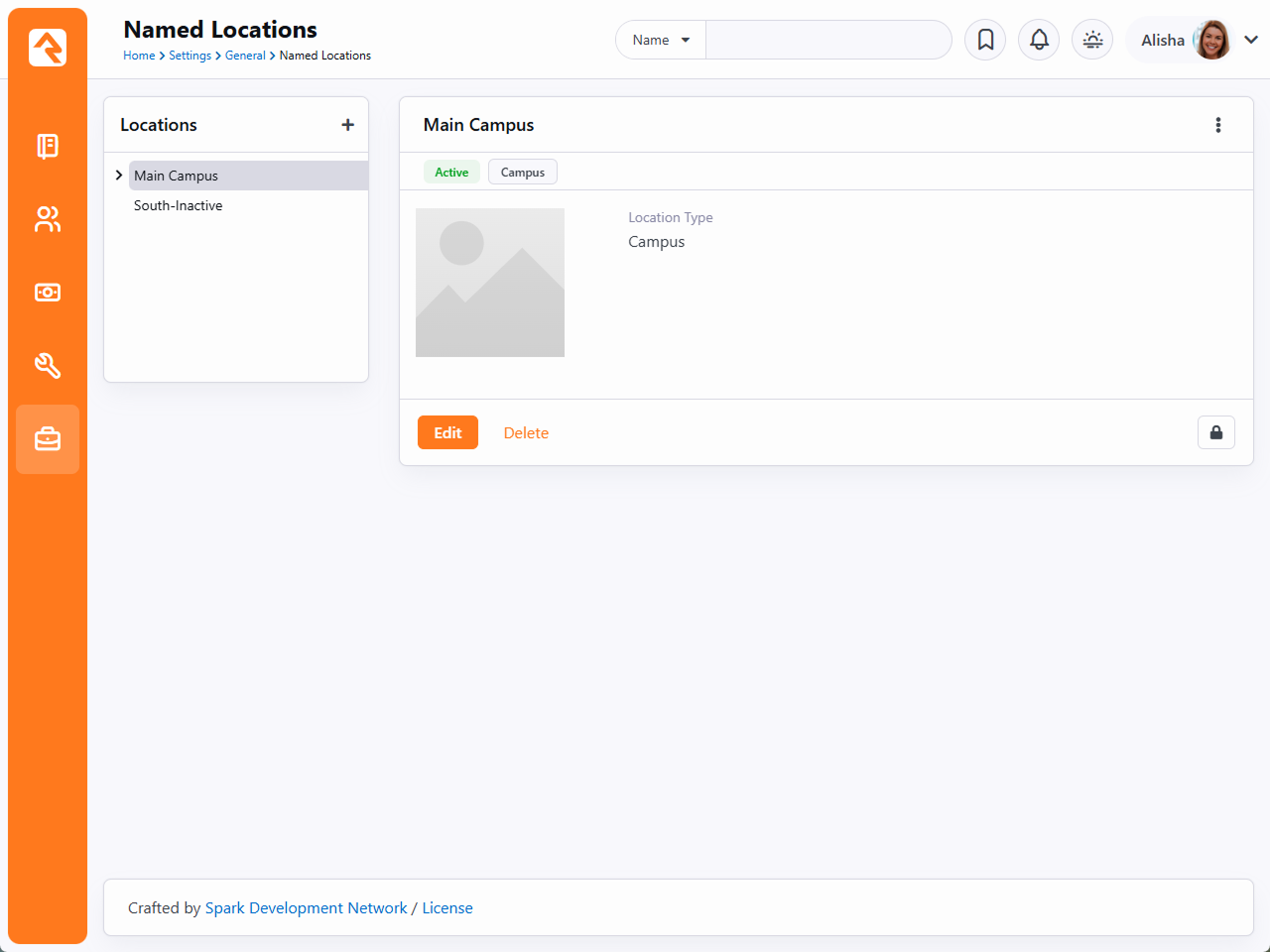Open the People sidebar icon
1270x952 pixels.
pos(48,219)
